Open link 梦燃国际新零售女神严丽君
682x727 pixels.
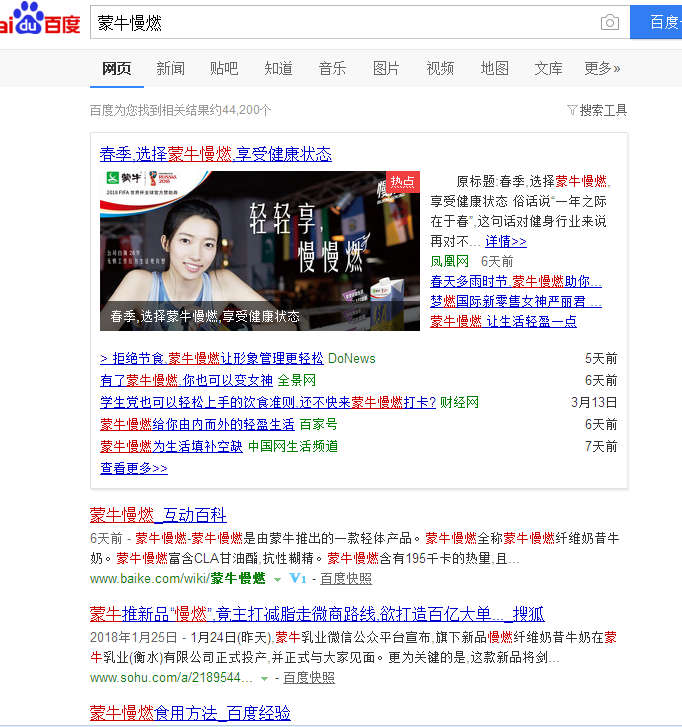click(x=516, y=301)
